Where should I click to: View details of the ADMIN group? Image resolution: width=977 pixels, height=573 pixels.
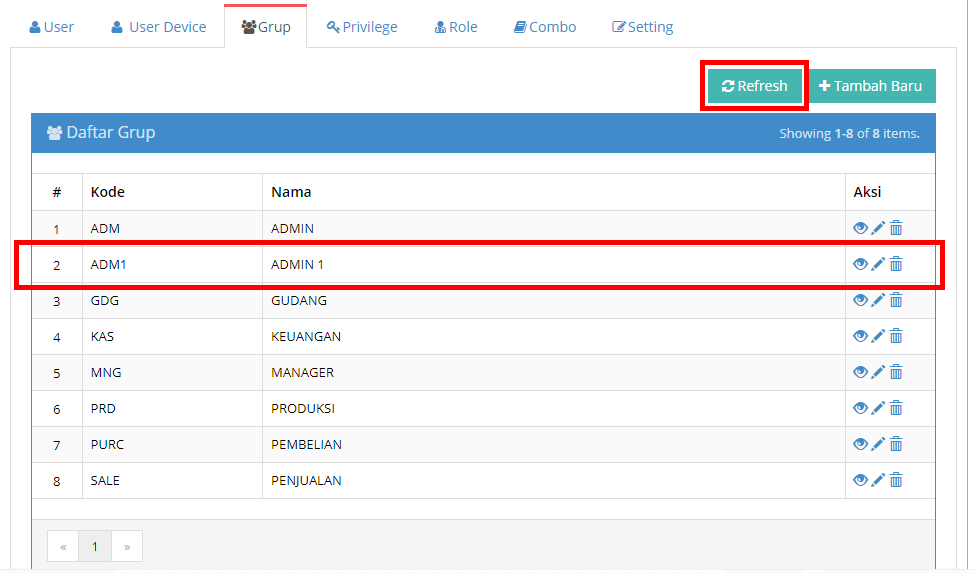(860, 228)
